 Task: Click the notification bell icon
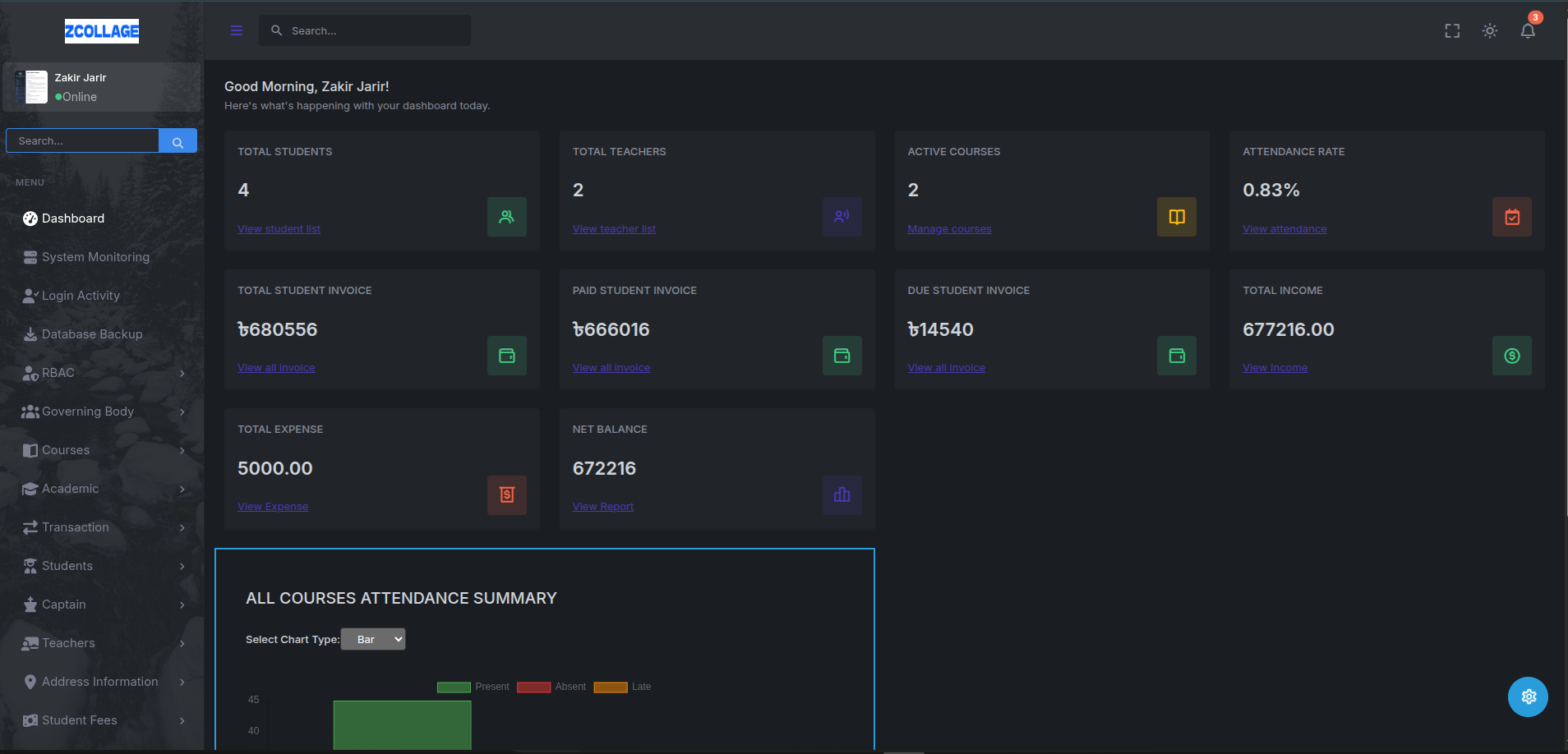point(1527,31)
